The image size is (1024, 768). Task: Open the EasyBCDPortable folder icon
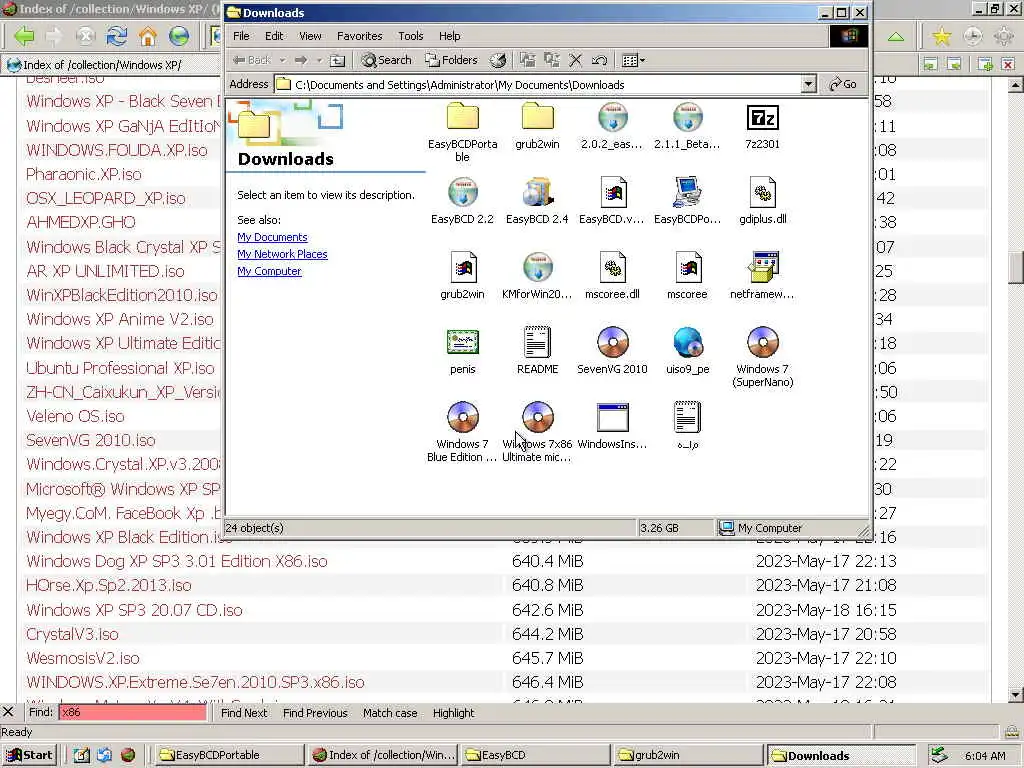[x=462, y=118]
